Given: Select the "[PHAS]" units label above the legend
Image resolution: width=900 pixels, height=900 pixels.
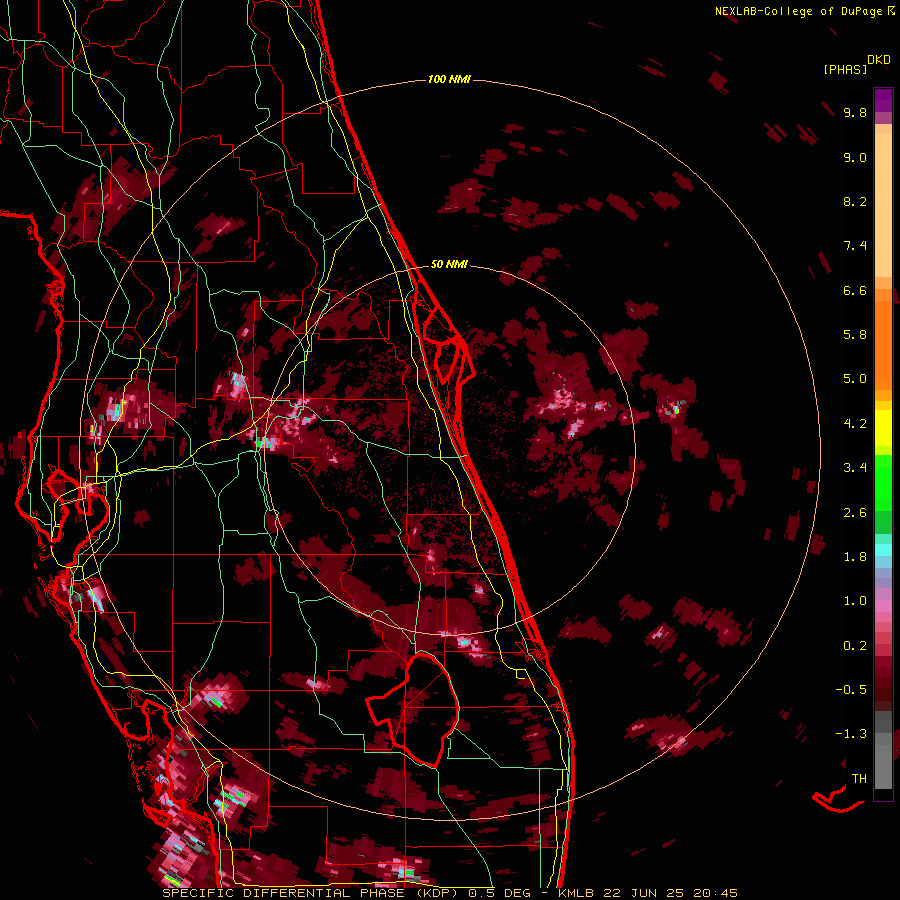Looking at the screenshot, I should pyautogui.click(x=845, y=69).
